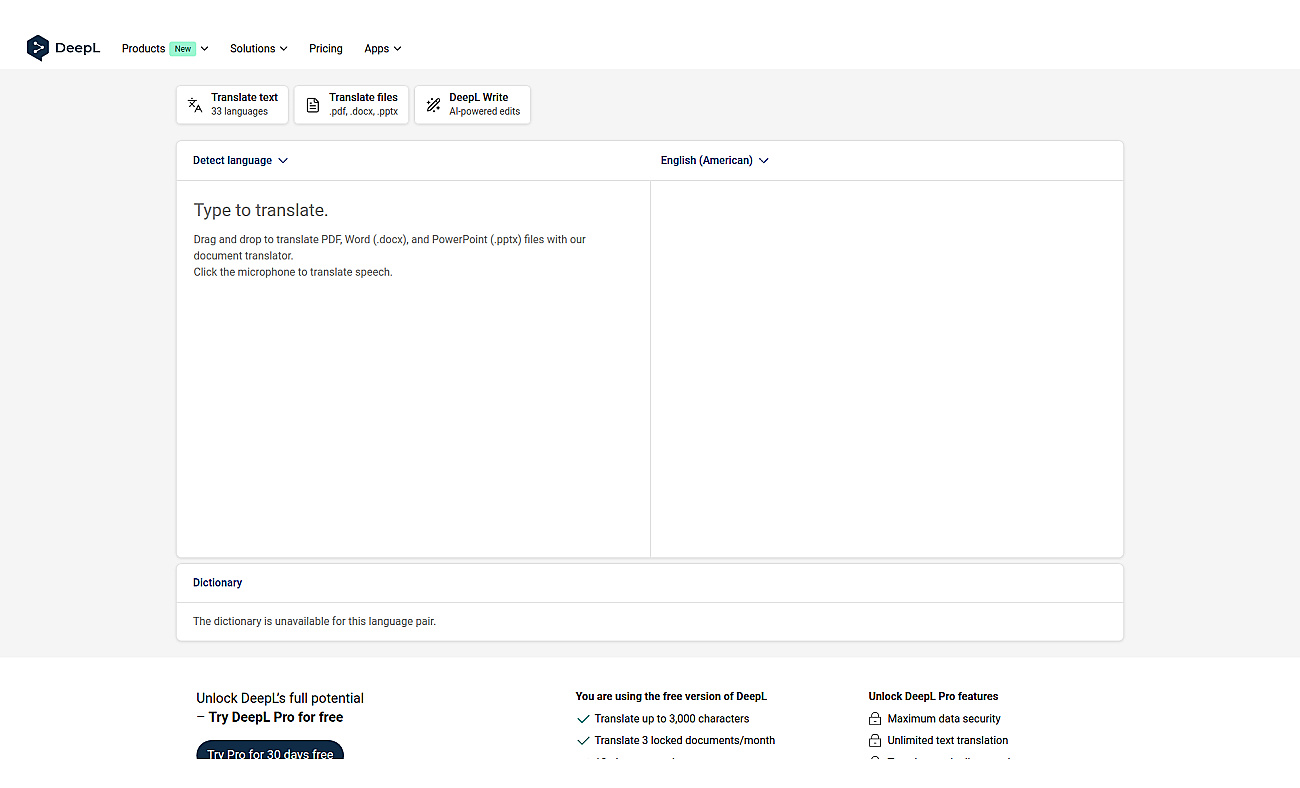The height and width of the screenshot is (788, 1300).
Task: Click the Unlock DeepL Pro features heading
Action: pyautogui.click(x=933, y=696)
